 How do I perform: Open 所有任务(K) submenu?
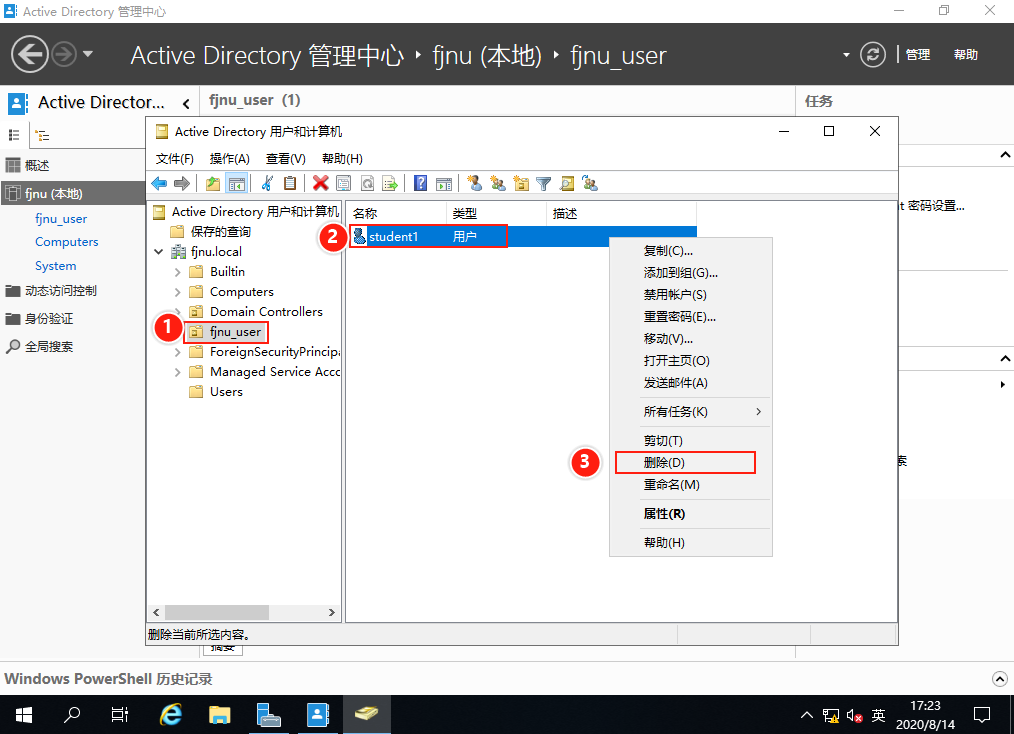point(691,412)
